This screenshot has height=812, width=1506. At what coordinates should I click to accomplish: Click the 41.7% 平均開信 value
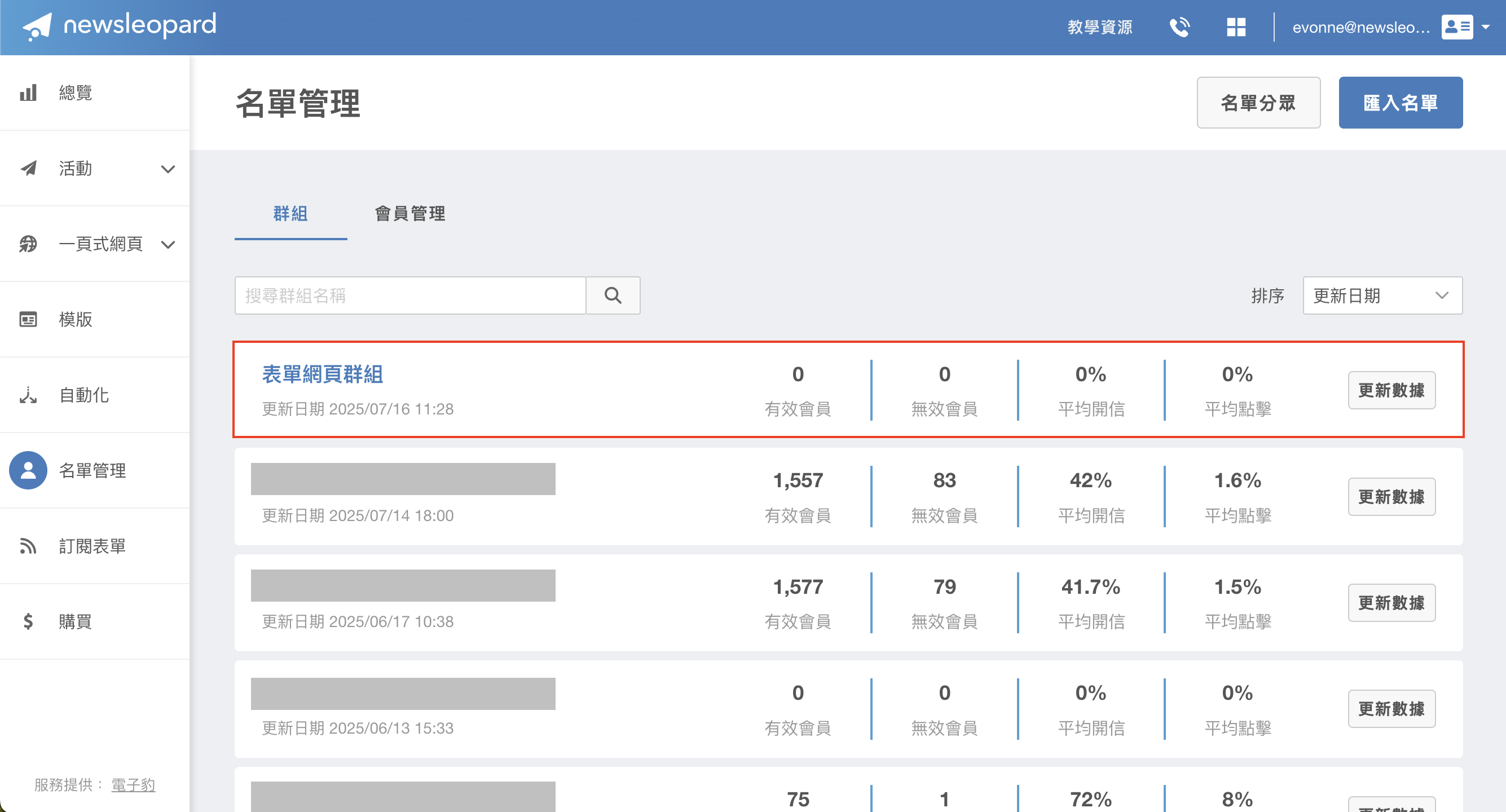[1091, 586]
